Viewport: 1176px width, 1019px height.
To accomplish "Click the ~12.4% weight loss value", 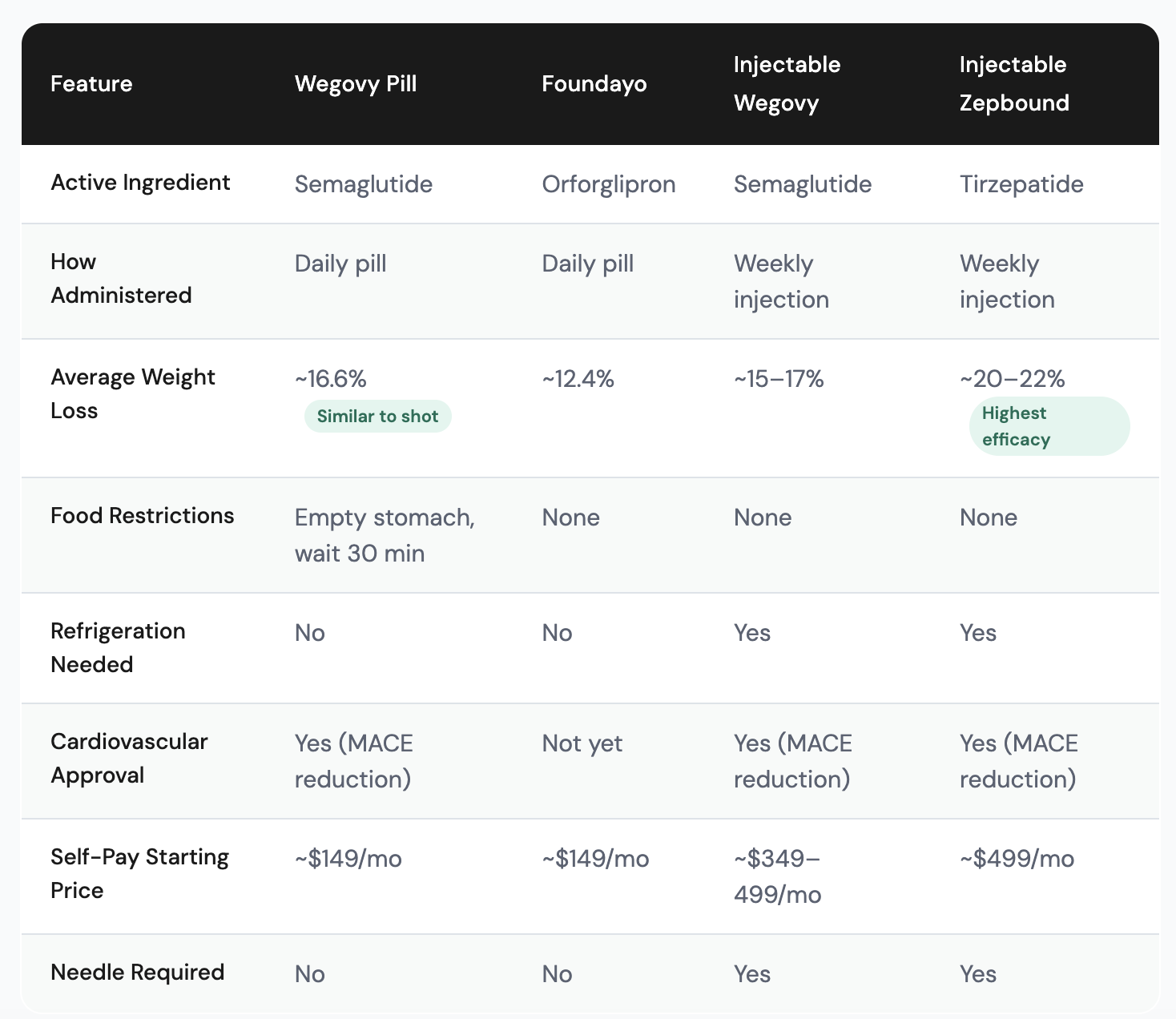I will 578,378.
